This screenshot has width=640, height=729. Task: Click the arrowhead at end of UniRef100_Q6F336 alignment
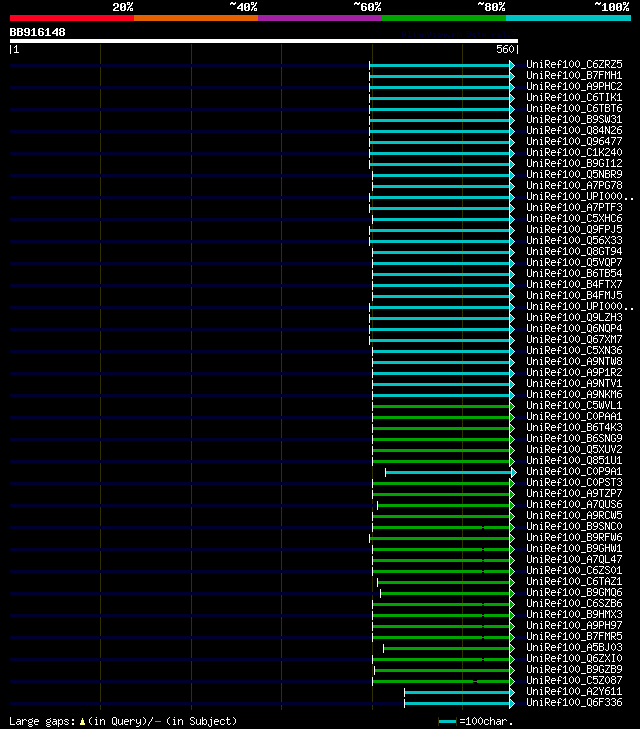point(512,703)
